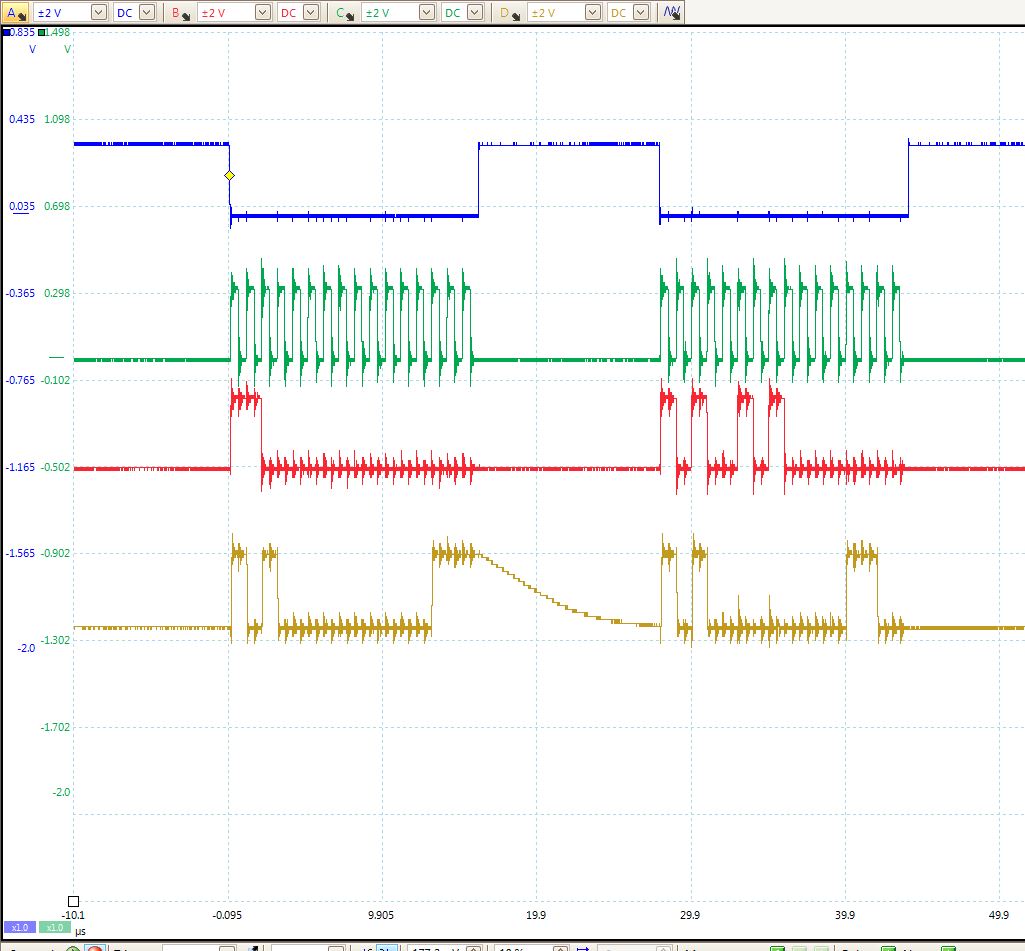Click the green axis value 1.098
Image resolution: width=1025 pixels, height=951 pixels.
click(57, 119)
